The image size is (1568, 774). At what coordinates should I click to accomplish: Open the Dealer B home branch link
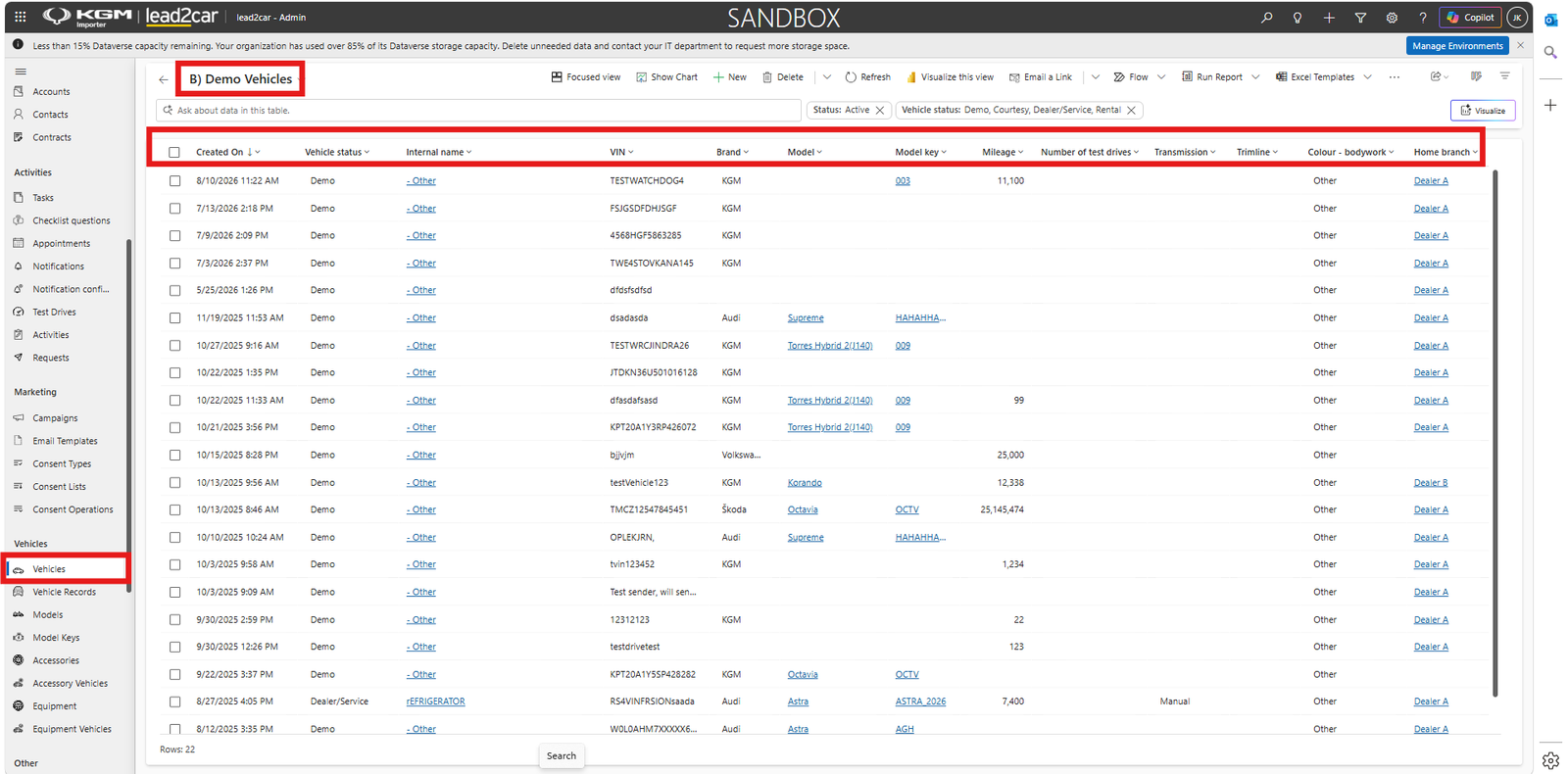click(1431, 482)
